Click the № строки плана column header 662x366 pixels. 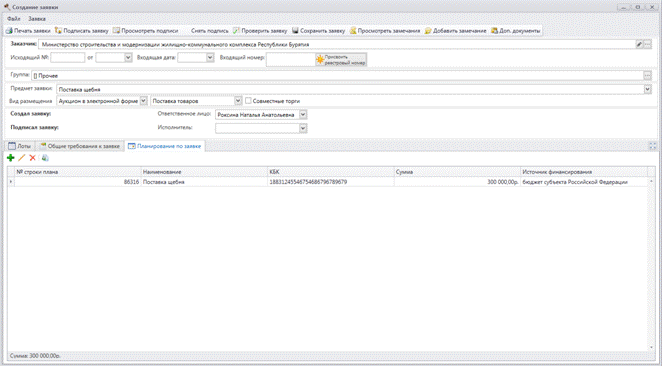pyautogui.click(x=78, y=172)
